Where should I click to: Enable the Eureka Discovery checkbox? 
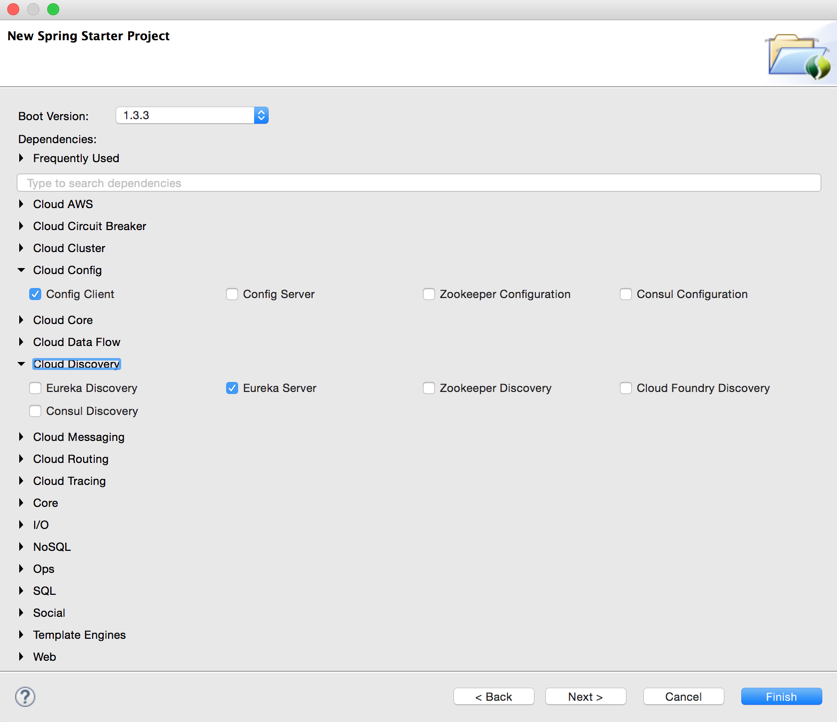click(35, 388)
